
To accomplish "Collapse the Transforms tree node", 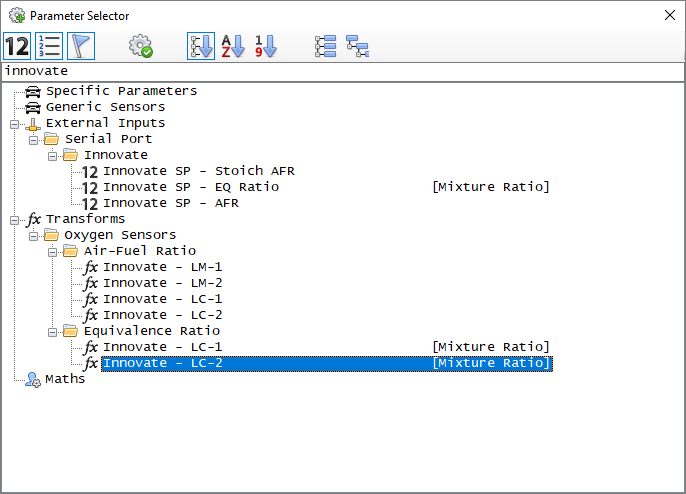I will (x=14, y=219).
